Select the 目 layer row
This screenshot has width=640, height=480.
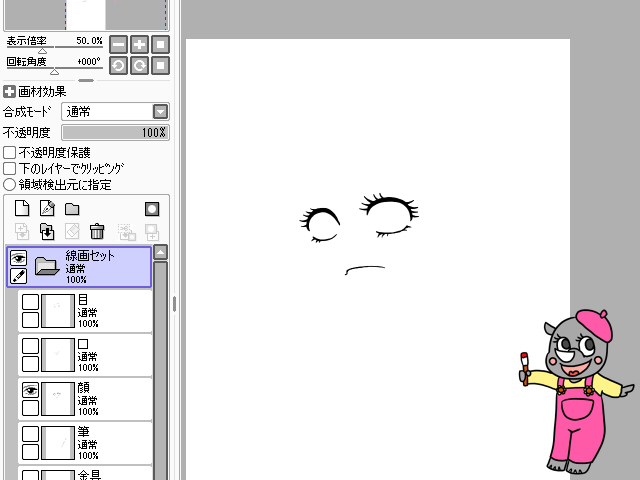(85, 311)
